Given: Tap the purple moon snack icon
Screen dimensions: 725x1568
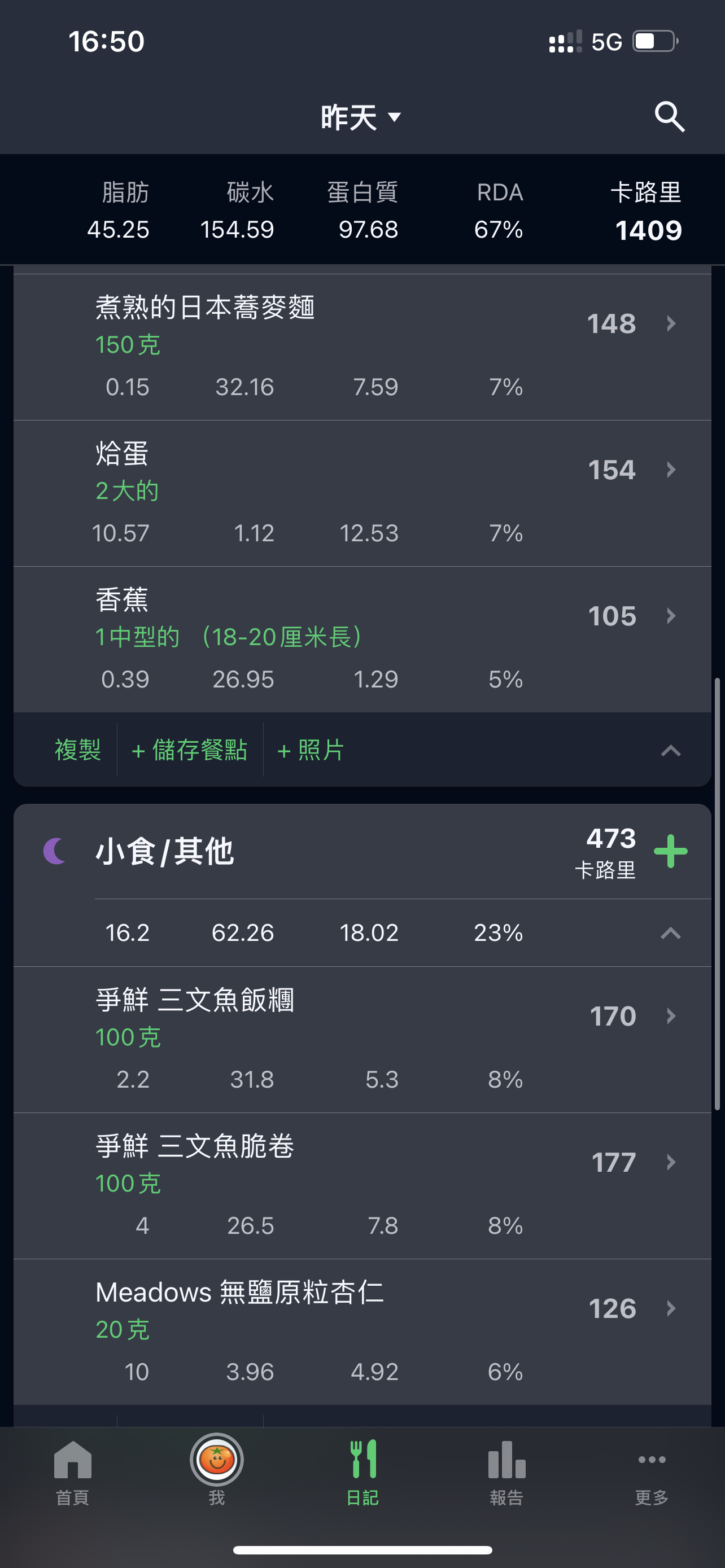Looking at the screenshot, I should [x=55, y=851].
